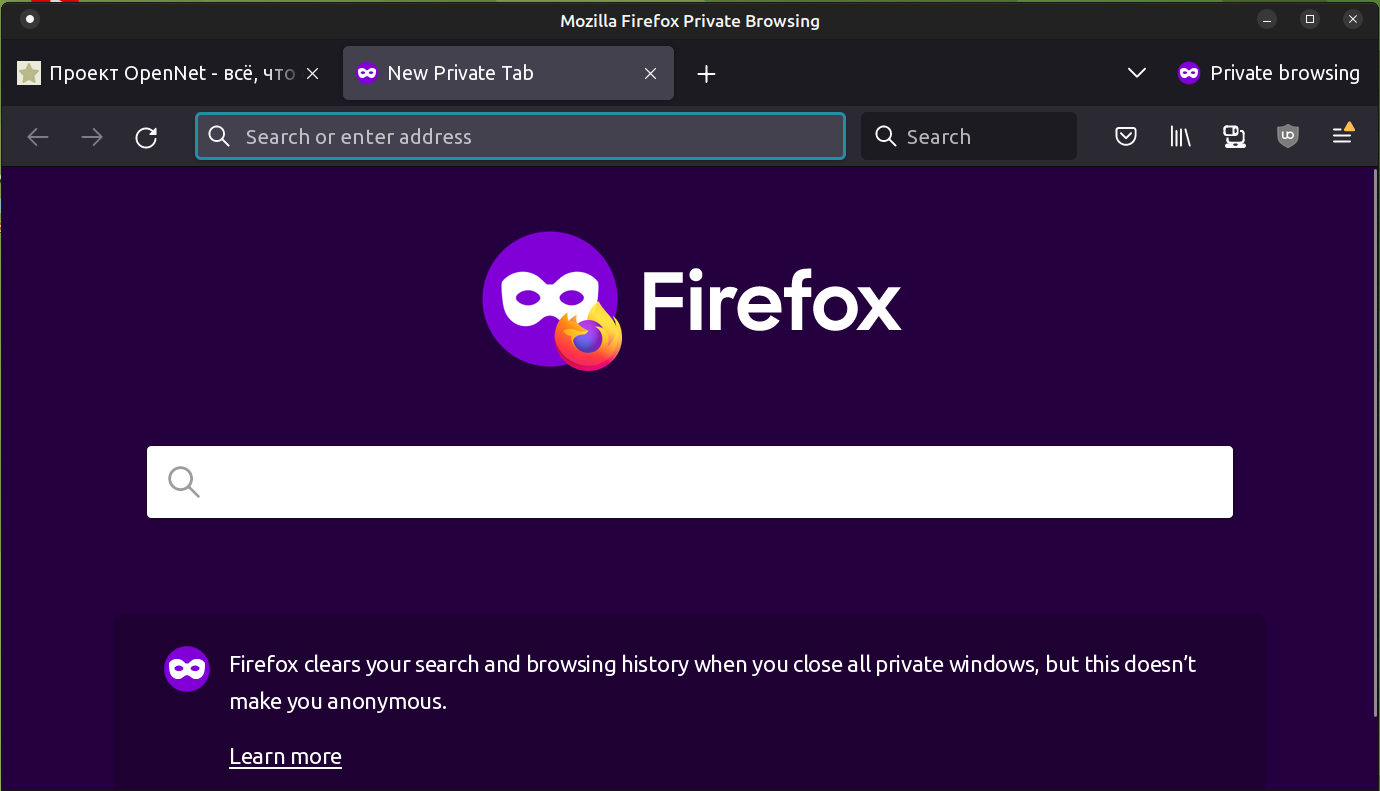Minimize the Firefox window
The image size is (1380, 791).
click(x=1267, y=20)
